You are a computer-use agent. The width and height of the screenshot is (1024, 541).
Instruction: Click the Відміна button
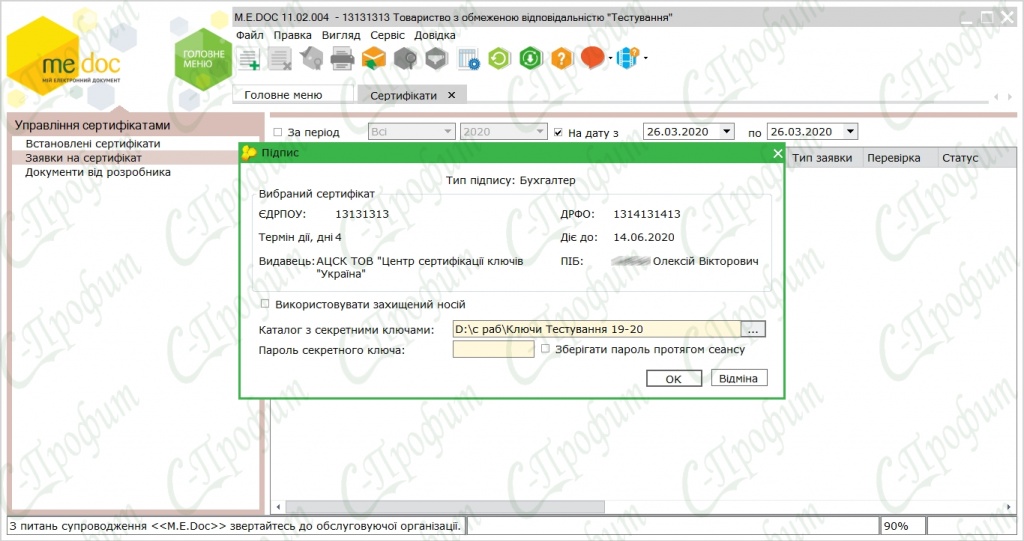pyautogui.click(x=739, y=378)
